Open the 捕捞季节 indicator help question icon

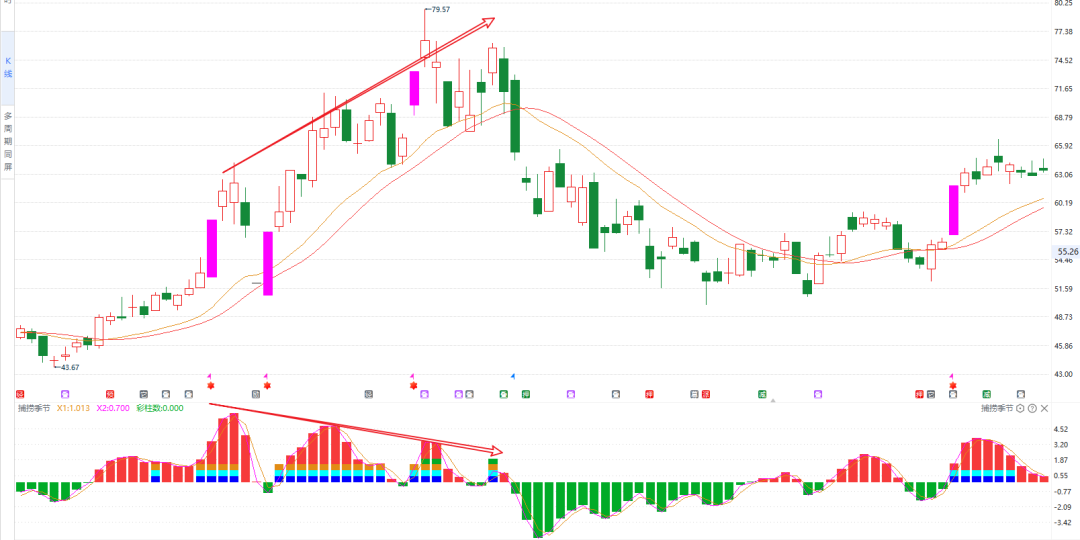[1032, 408]
